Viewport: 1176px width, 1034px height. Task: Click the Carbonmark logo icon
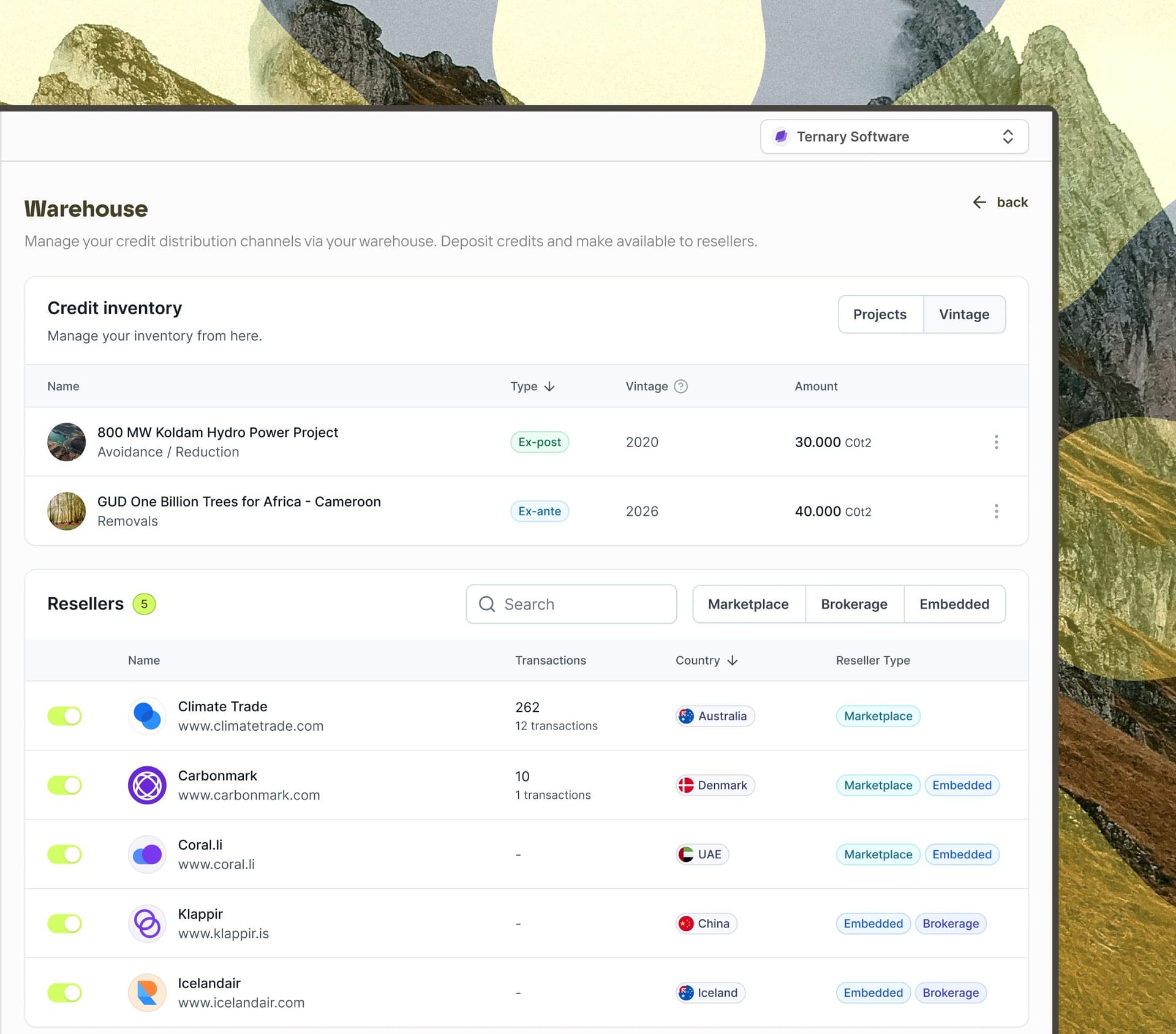pyautogui.click(x=147, y=785)
